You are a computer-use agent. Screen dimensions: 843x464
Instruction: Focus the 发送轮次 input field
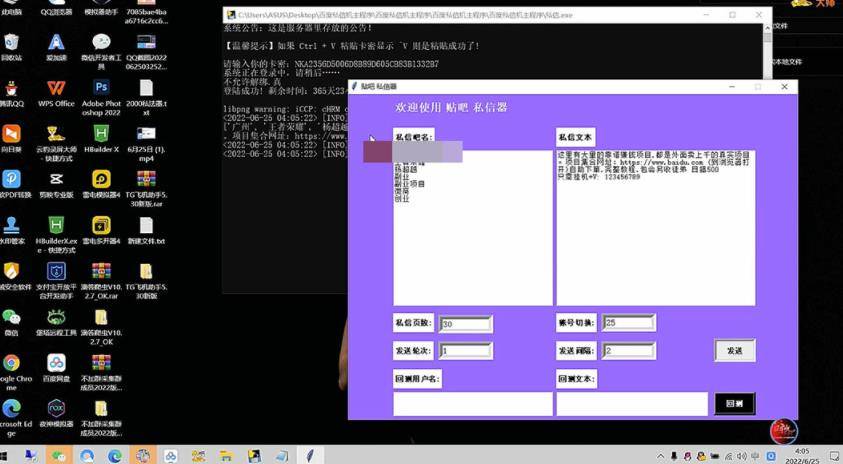[x=465, y=351]
